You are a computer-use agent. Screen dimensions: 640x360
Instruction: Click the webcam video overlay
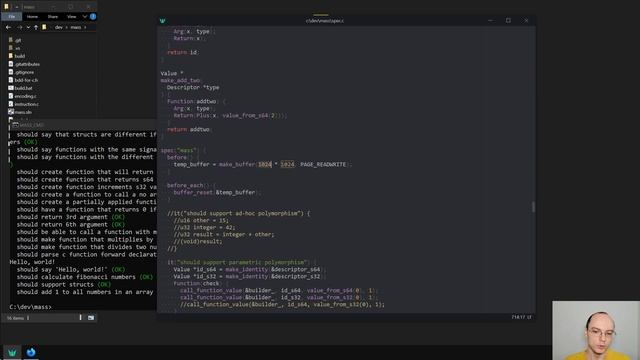coord(596,331)
